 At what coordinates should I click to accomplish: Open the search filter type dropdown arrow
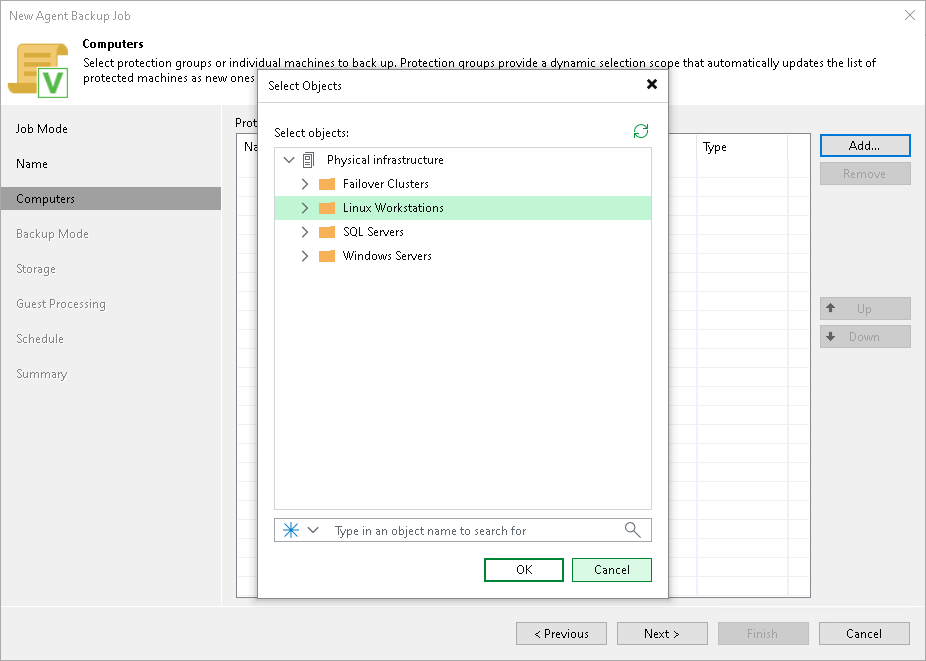click(x=313, y=530)
